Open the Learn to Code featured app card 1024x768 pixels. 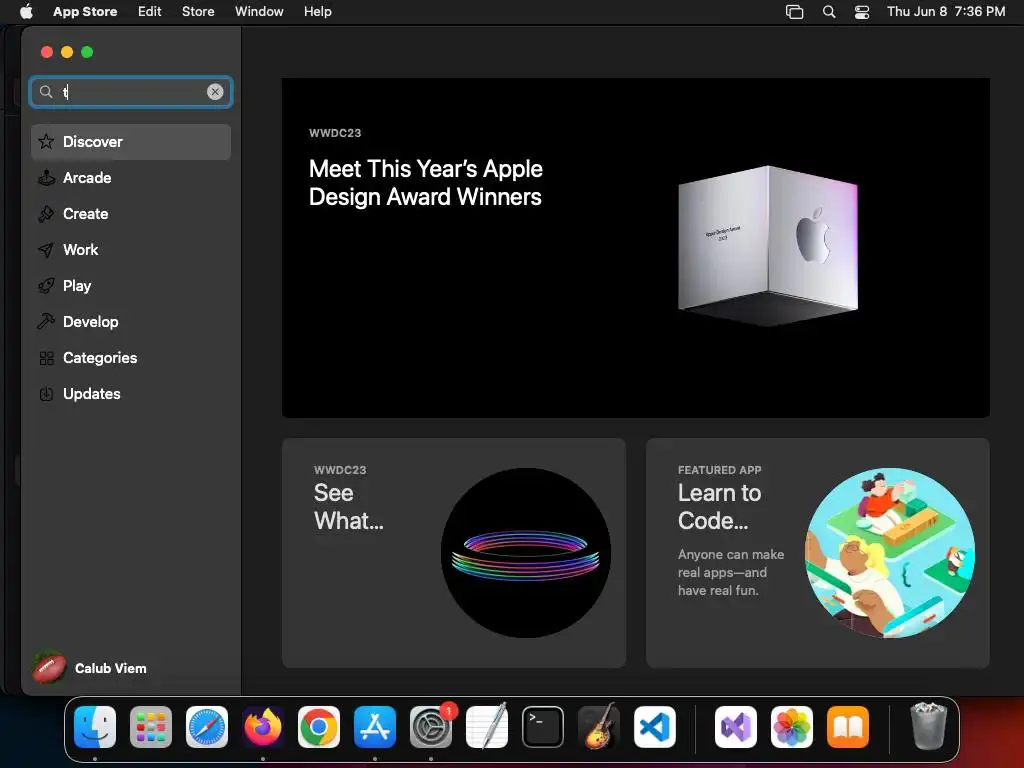click(818, 552)
